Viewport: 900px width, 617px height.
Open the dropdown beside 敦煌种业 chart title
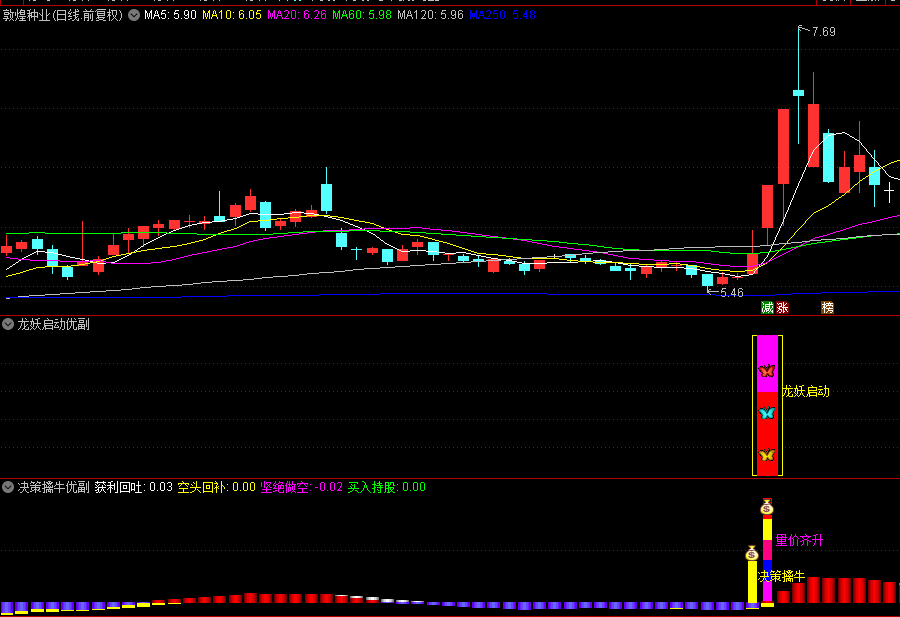point(134,15)
